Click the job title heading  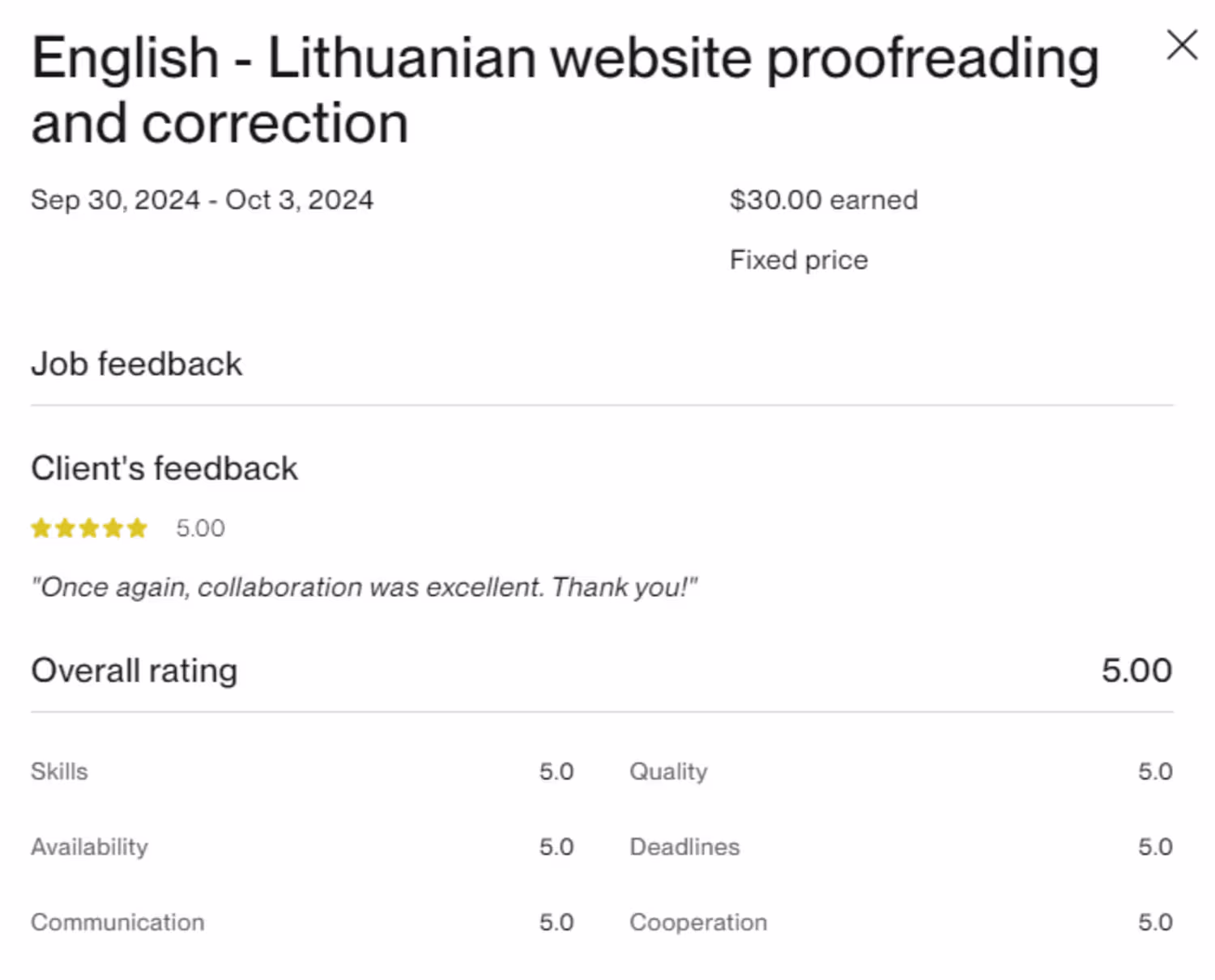(565, 90)
